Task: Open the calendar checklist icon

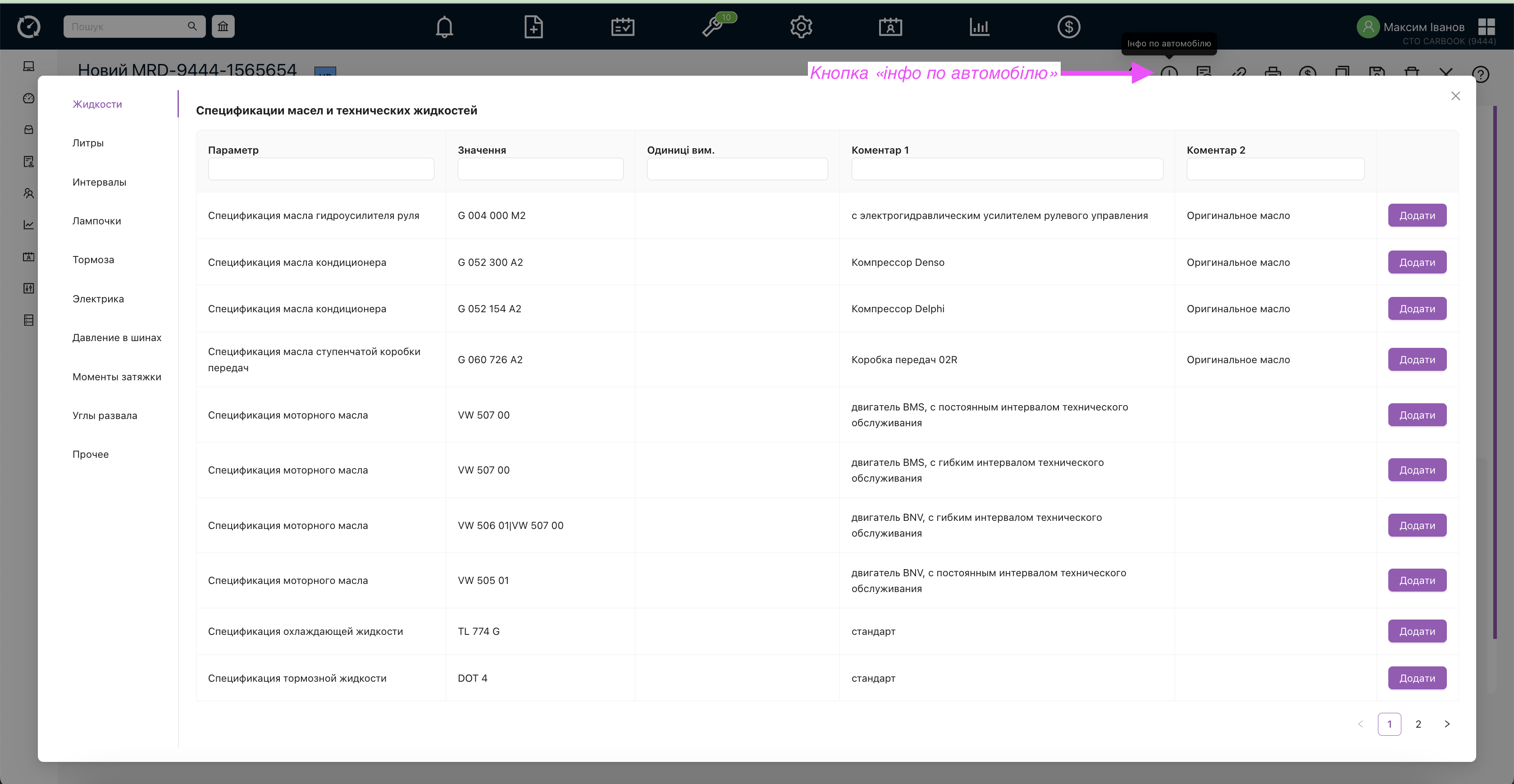Action: tap(622, 27)
